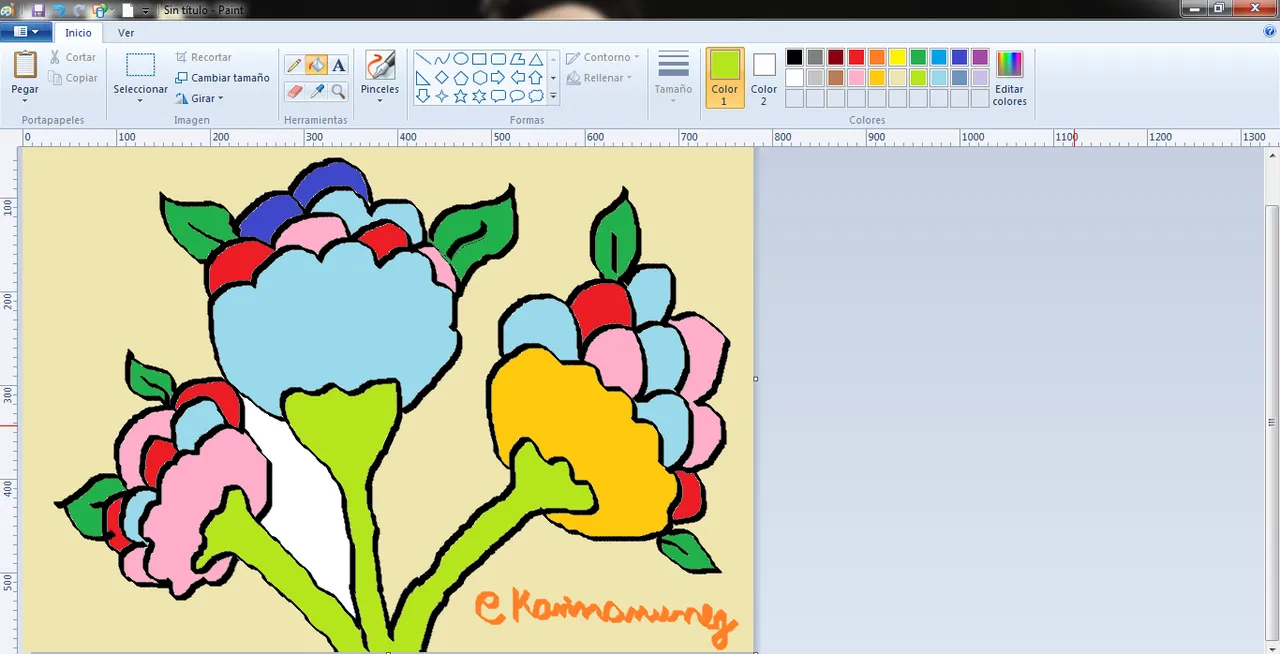Click Cambiar tamaño to resize the image
This screenshot has width=1280, height=654.
pos(222,78)
